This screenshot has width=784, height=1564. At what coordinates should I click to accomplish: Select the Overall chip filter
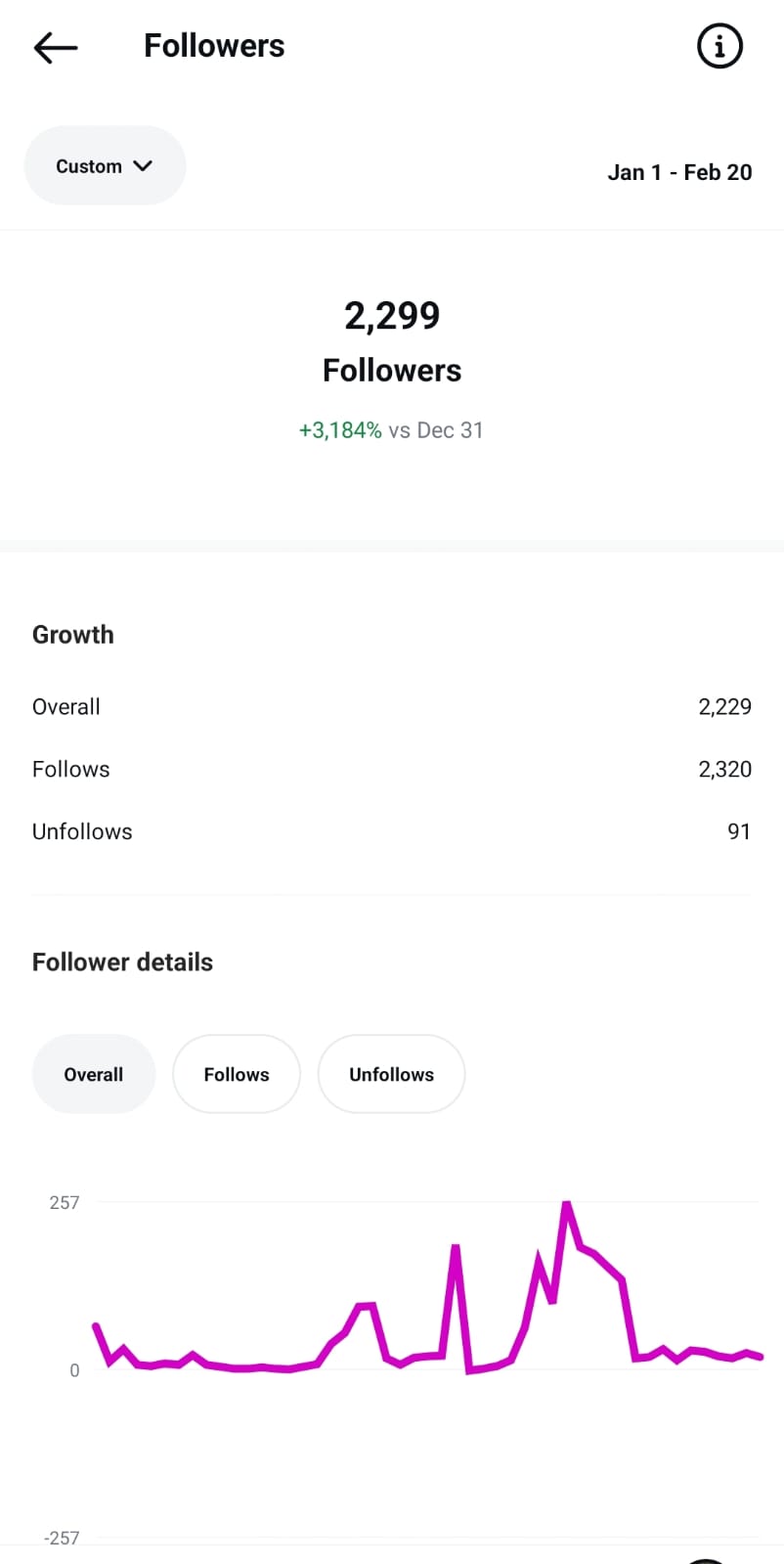[x=94, y=1074]
